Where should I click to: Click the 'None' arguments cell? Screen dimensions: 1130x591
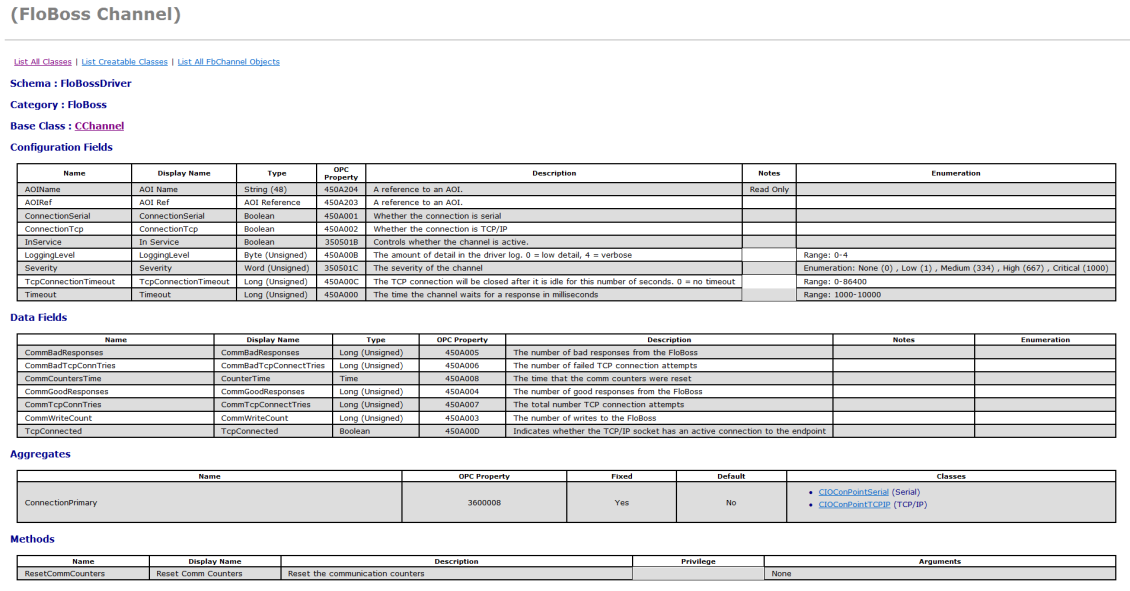940,574
